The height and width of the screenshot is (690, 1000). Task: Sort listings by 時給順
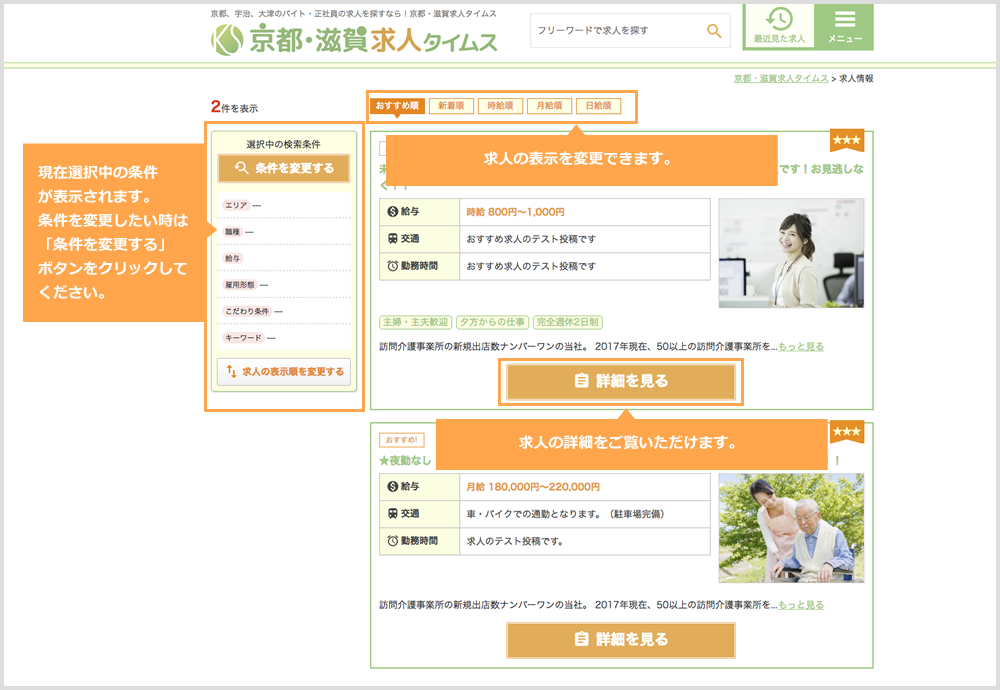(x=500, y=106)
